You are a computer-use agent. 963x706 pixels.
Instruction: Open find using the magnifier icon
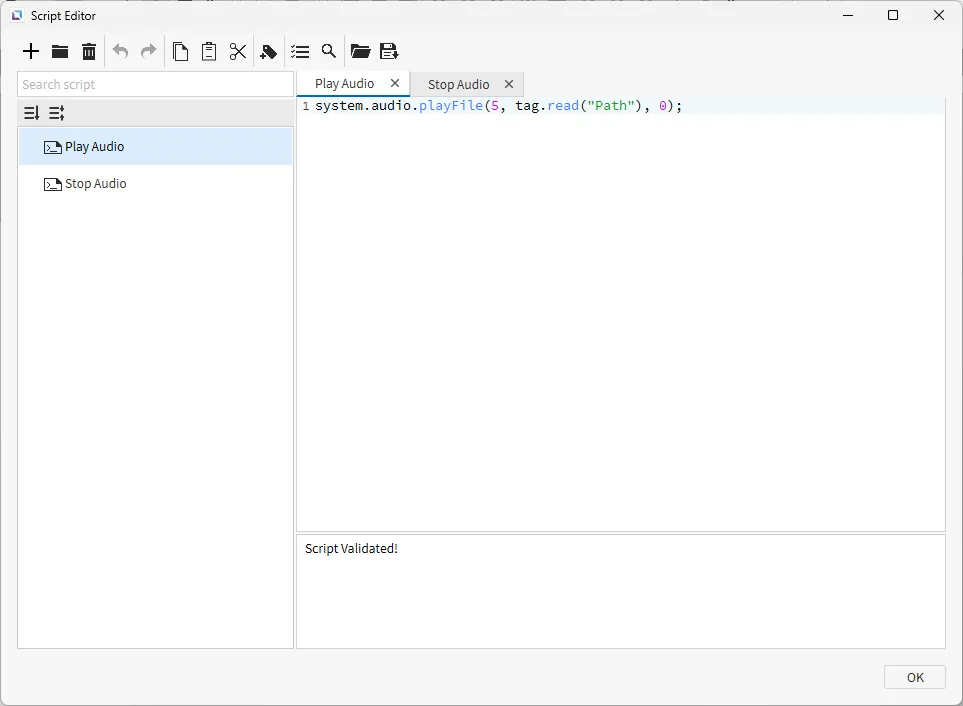click(x=328, y=52)
